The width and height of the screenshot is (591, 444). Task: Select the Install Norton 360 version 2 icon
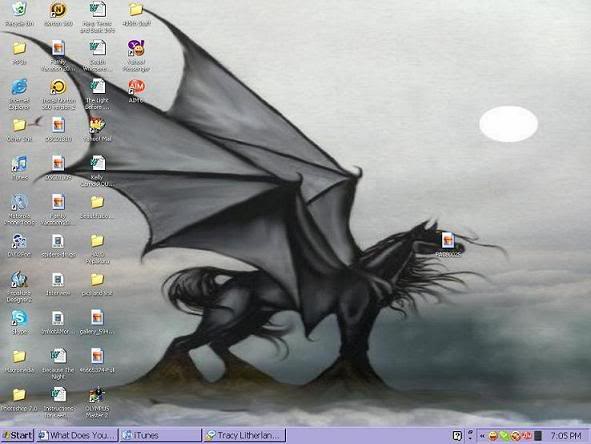click(58, 94)
